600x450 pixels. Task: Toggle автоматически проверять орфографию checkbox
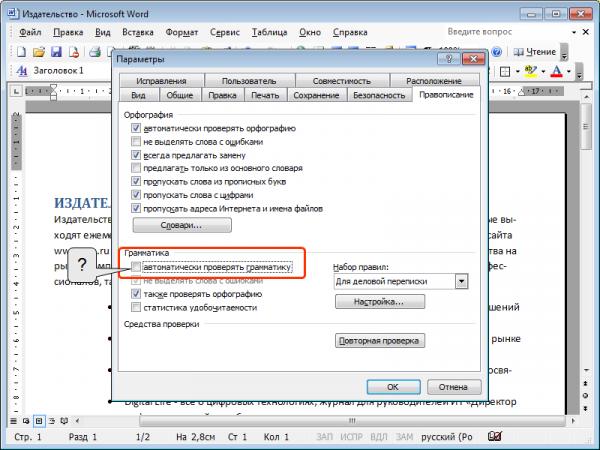pos(136,128)
